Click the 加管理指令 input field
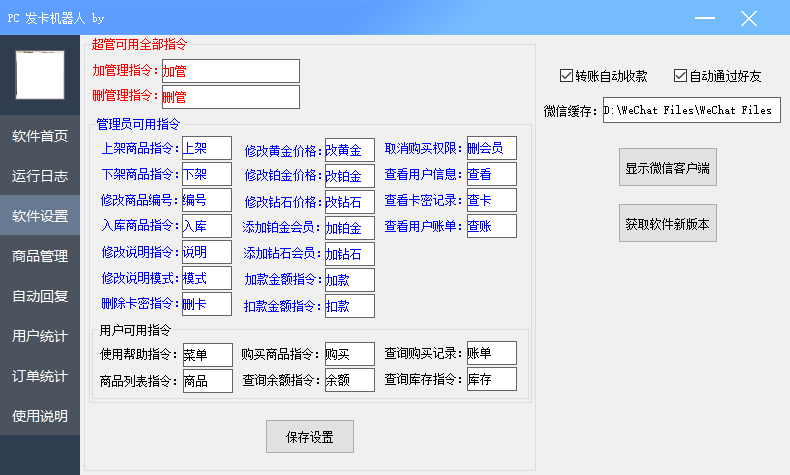Viewport: 790px width, 475px height. coord(231,71)
